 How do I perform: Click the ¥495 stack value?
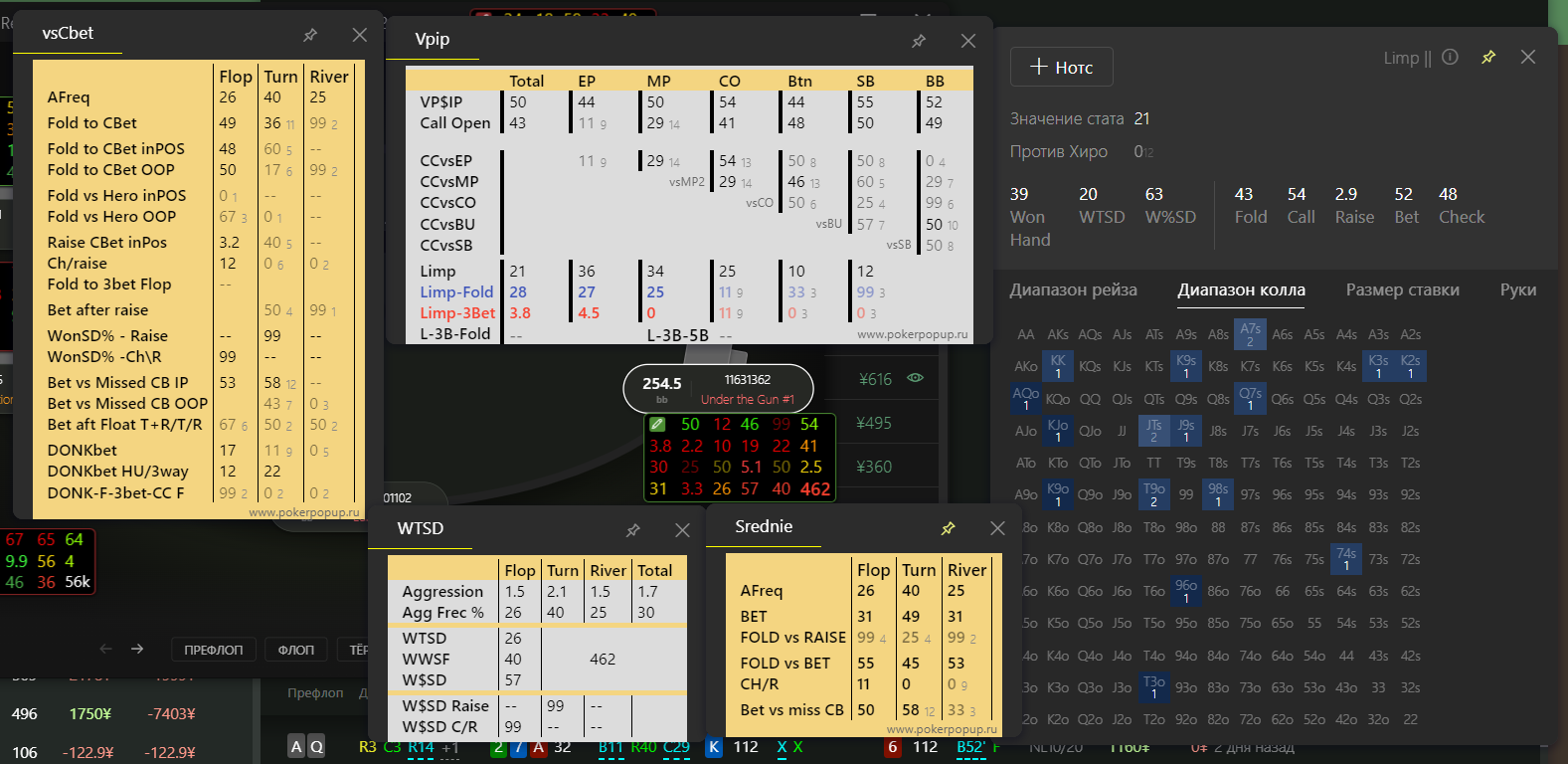(875, 423)
